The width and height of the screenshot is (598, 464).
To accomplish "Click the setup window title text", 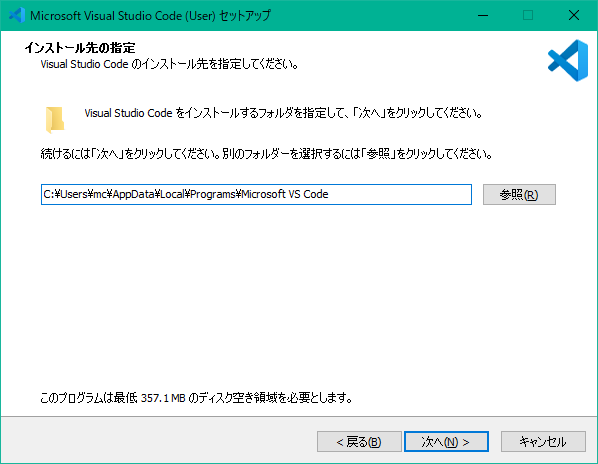I will pyautogui.click(x=150, y=16).
